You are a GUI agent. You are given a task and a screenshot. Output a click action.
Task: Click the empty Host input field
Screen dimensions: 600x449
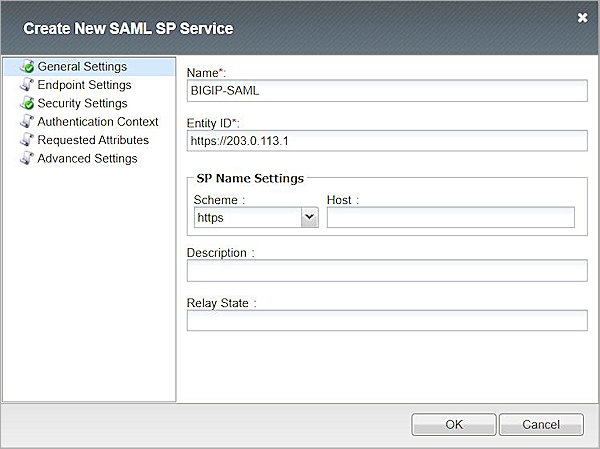[x=450, y=217]
